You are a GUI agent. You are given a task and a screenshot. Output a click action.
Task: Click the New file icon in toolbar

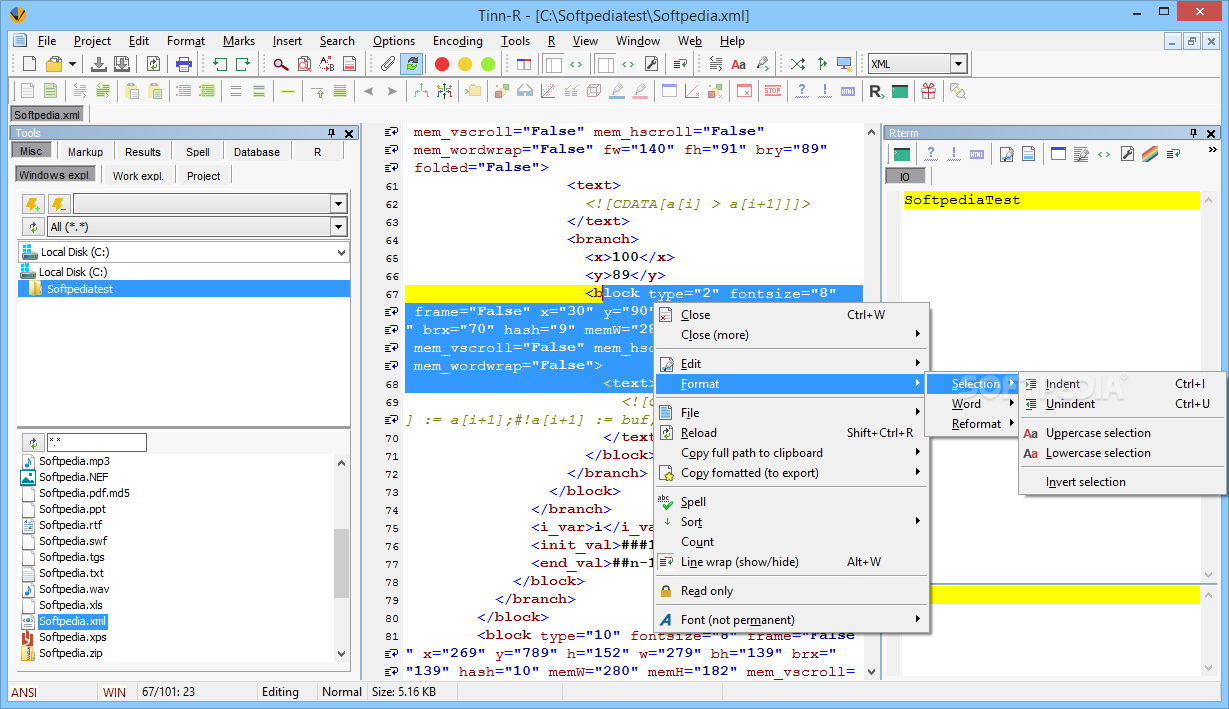point(29,64)
